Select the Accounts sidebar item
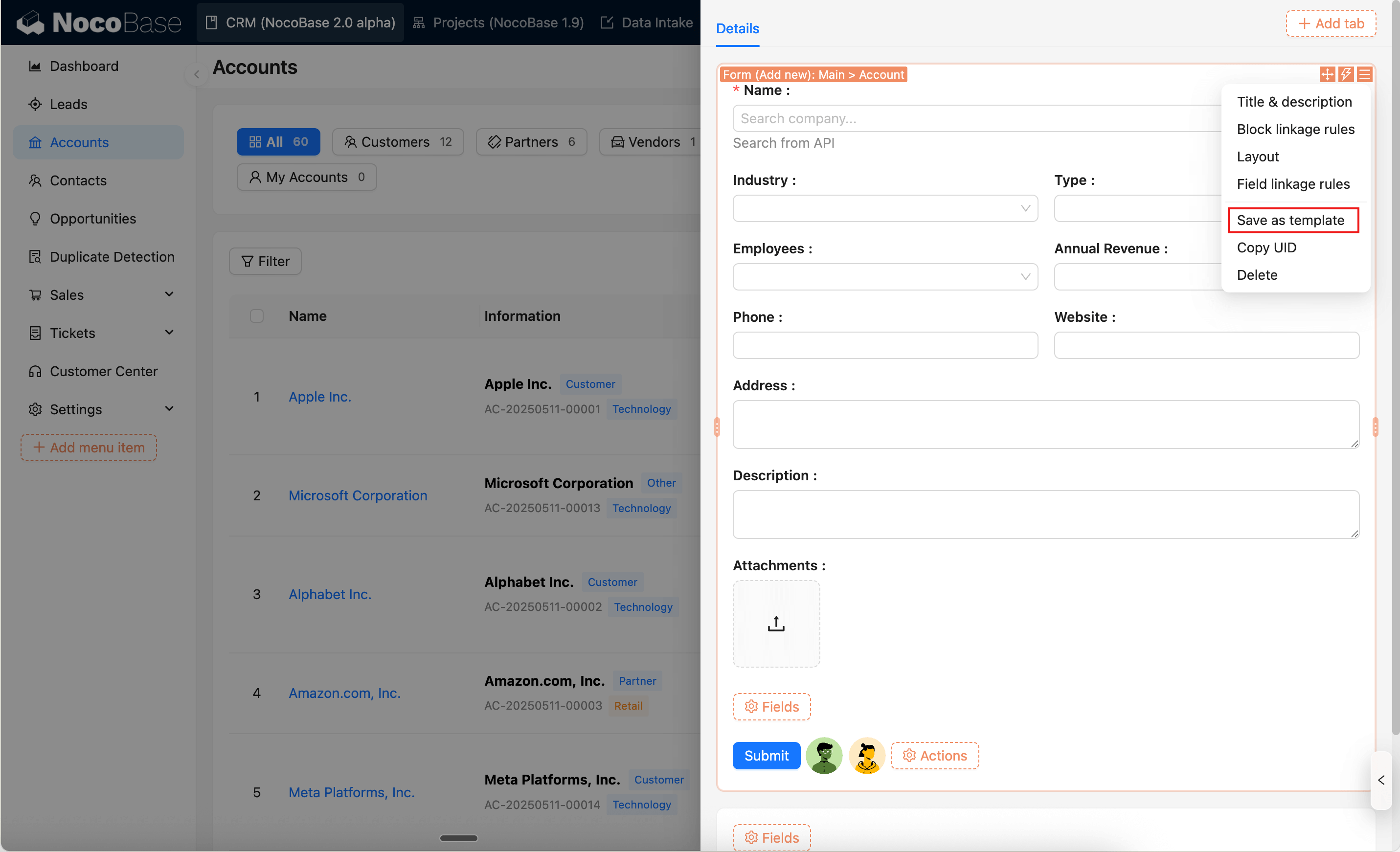 click(98, 142)
